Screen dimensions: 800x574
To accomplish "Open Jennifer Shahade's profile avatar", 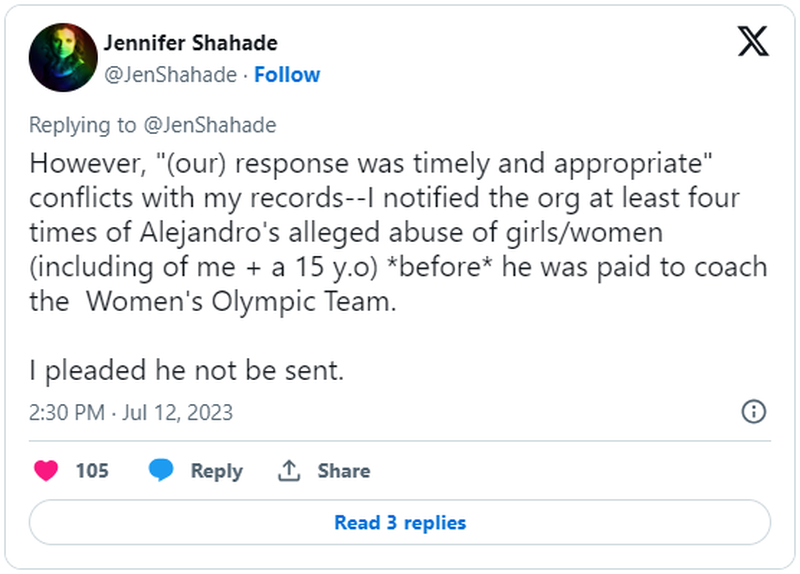I will click(x=62, y=58).
